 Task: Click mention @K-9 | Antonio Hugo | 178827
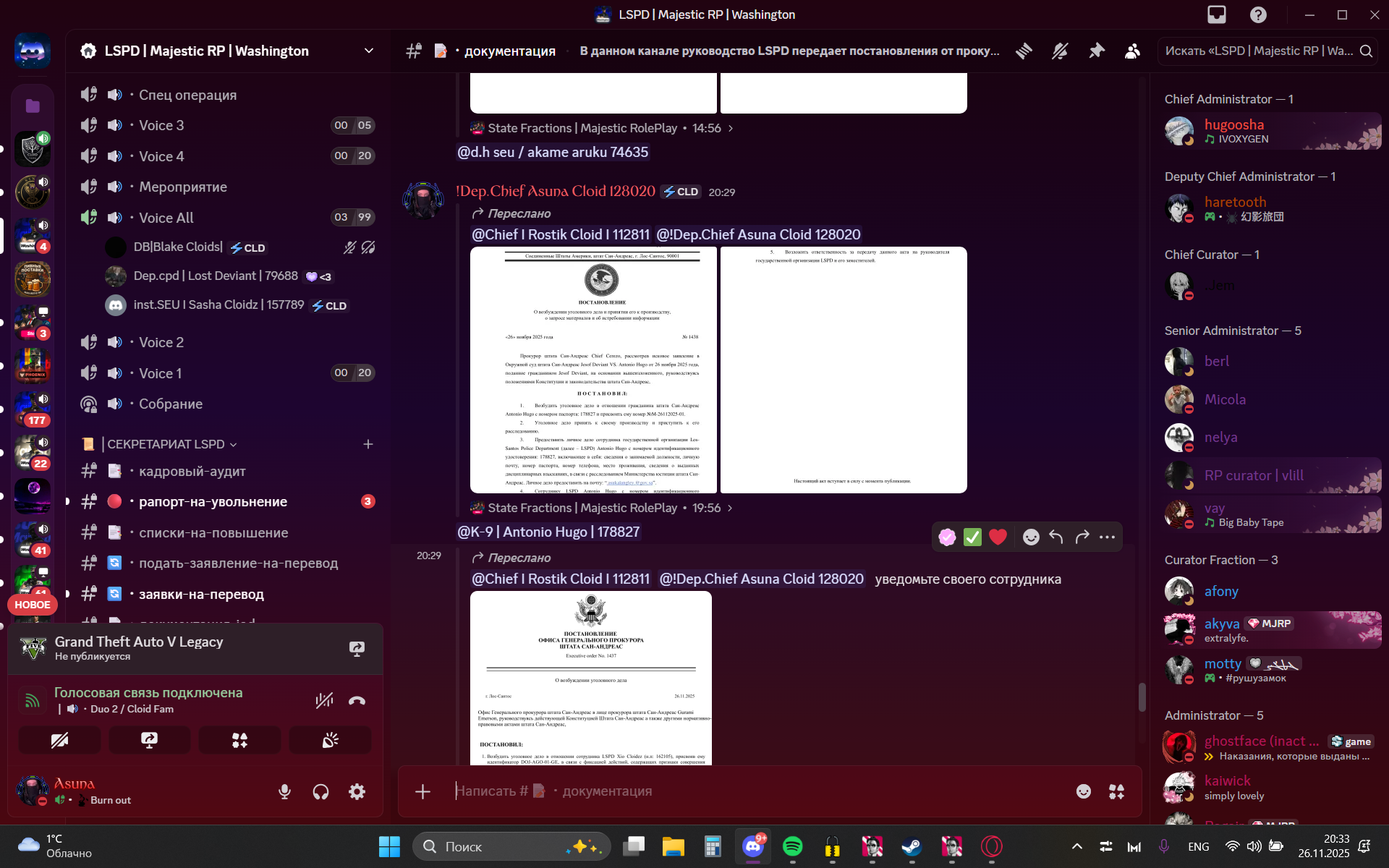coord(548,532)
